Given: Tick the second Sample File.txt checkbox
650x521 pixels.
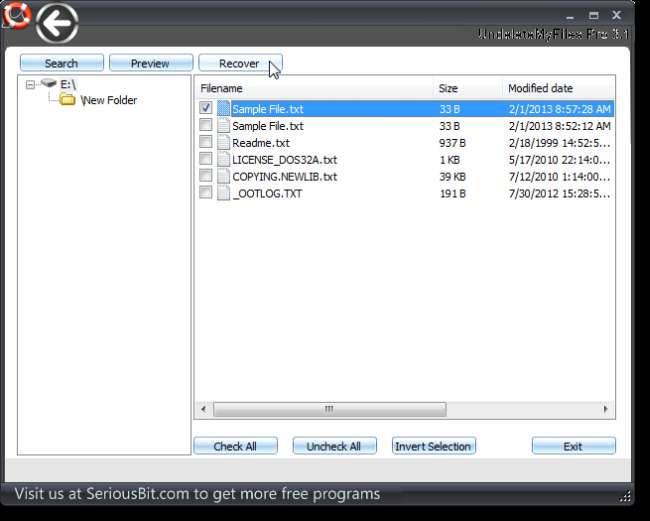Looking at the screenshot, I should [205, 126].
